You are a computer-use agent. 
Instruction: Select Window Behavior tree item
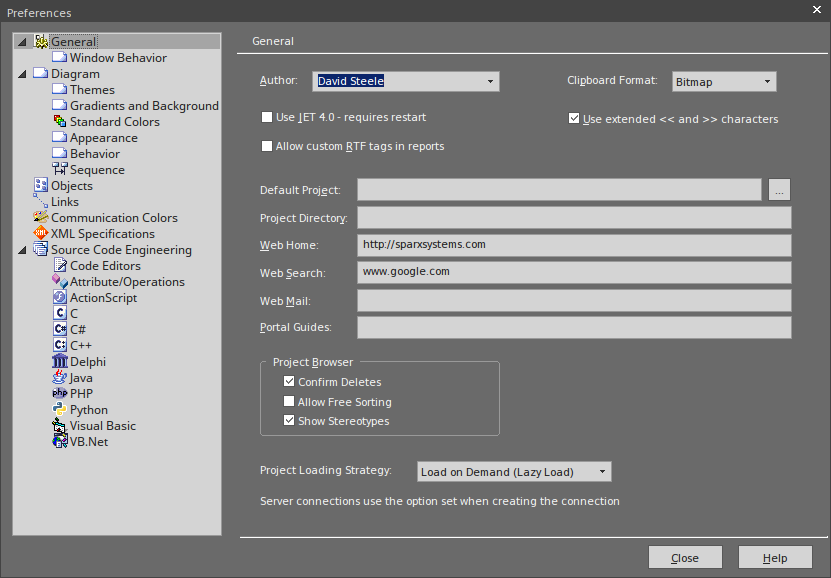point(118,58)
